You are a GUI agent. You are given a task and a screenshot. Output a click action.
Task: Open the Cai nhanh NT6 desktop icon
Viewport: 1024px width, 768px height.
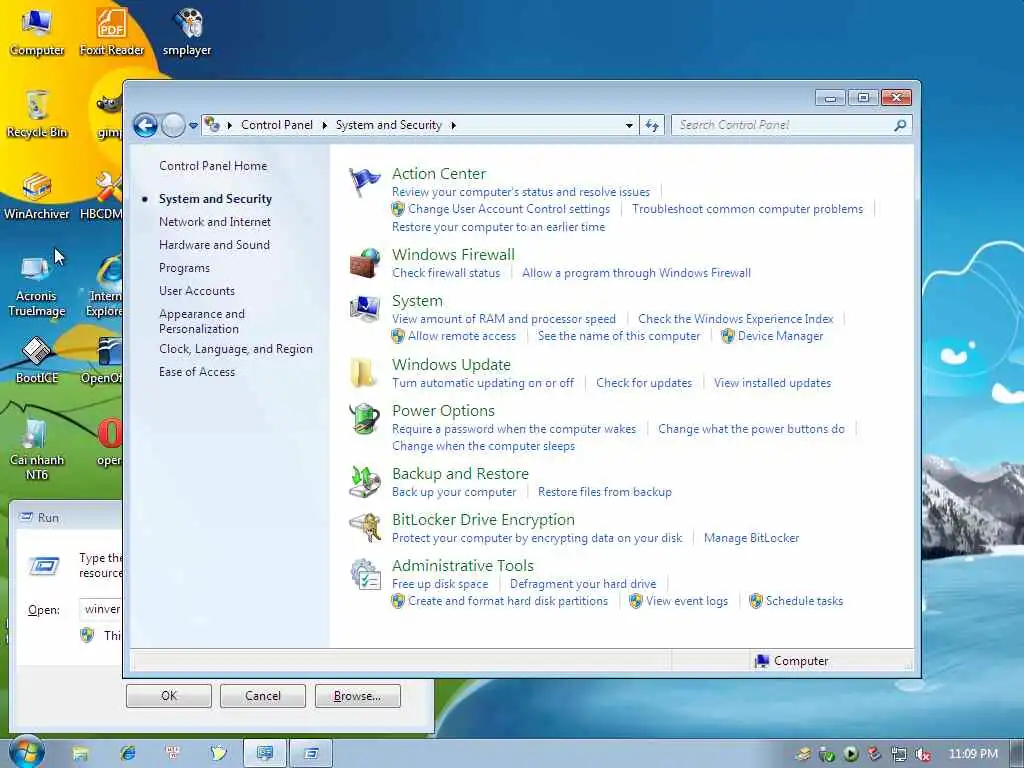coord(37,449)
